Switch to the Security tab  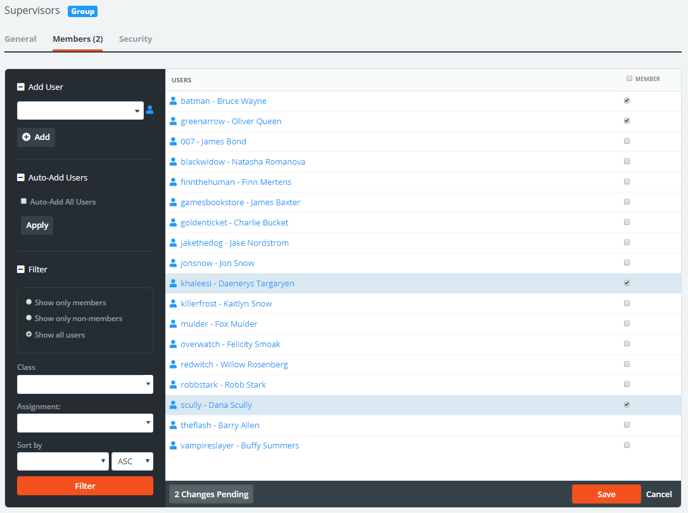135,39
